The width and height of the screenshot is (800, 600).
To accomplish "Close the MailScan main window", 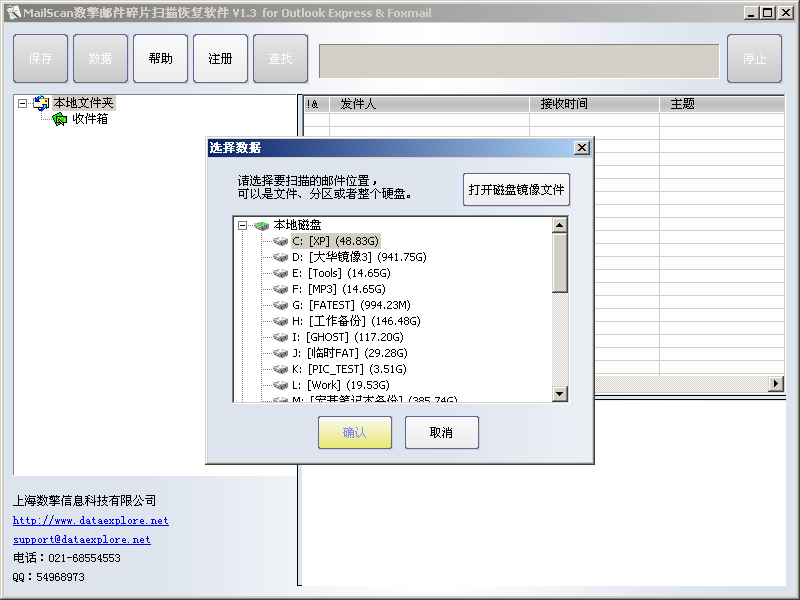I will [x=786, y=13].
